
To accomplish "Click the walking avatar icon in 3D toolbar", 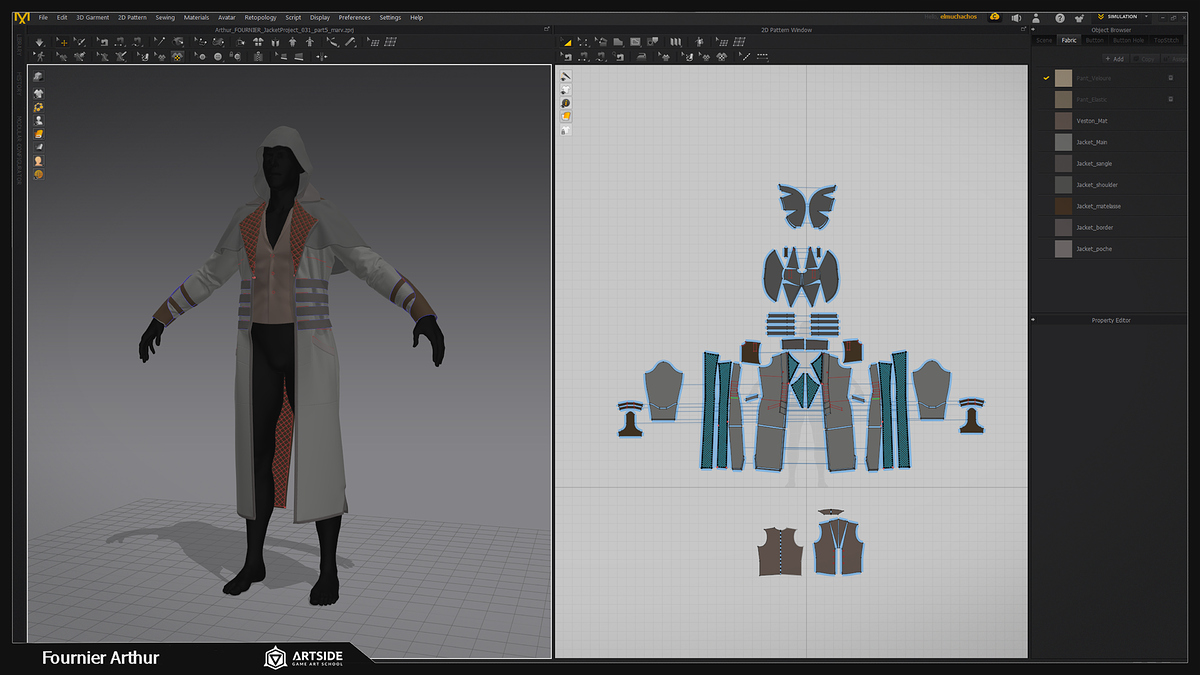I will (x=40, y=57).
